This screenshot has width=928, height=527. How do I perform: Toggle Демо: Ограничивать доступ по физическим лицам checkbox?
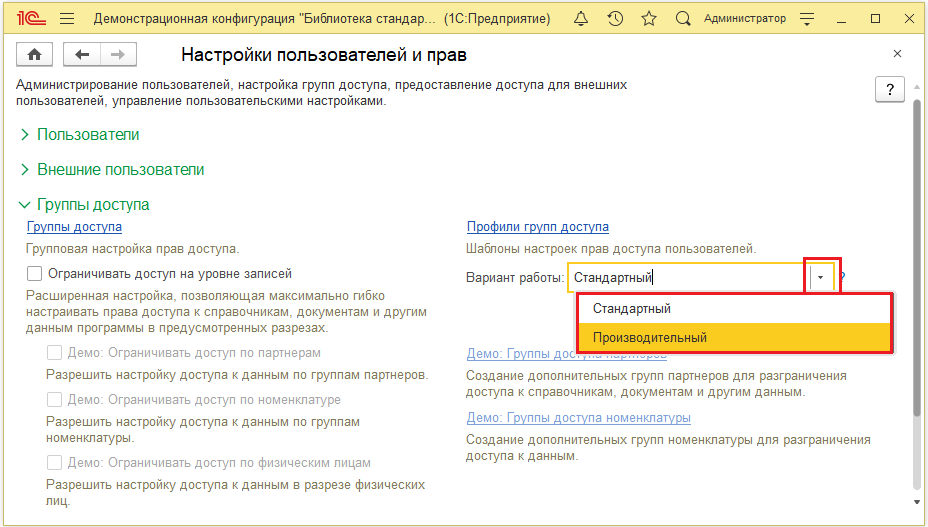point(54,462)
